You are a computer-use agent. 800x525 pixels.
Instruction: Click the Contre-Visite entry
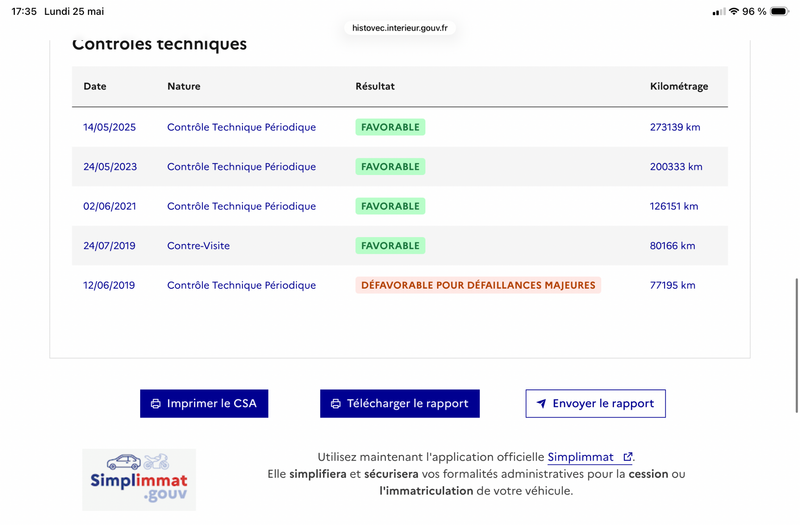click(198, 246)
